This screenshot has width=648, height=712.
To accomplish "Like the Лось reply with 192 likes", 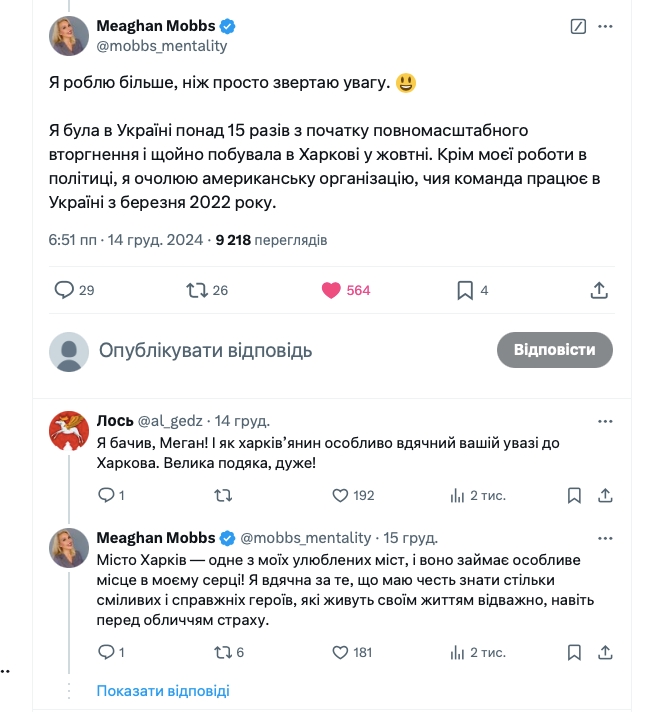I will click(x=339, y=495).
